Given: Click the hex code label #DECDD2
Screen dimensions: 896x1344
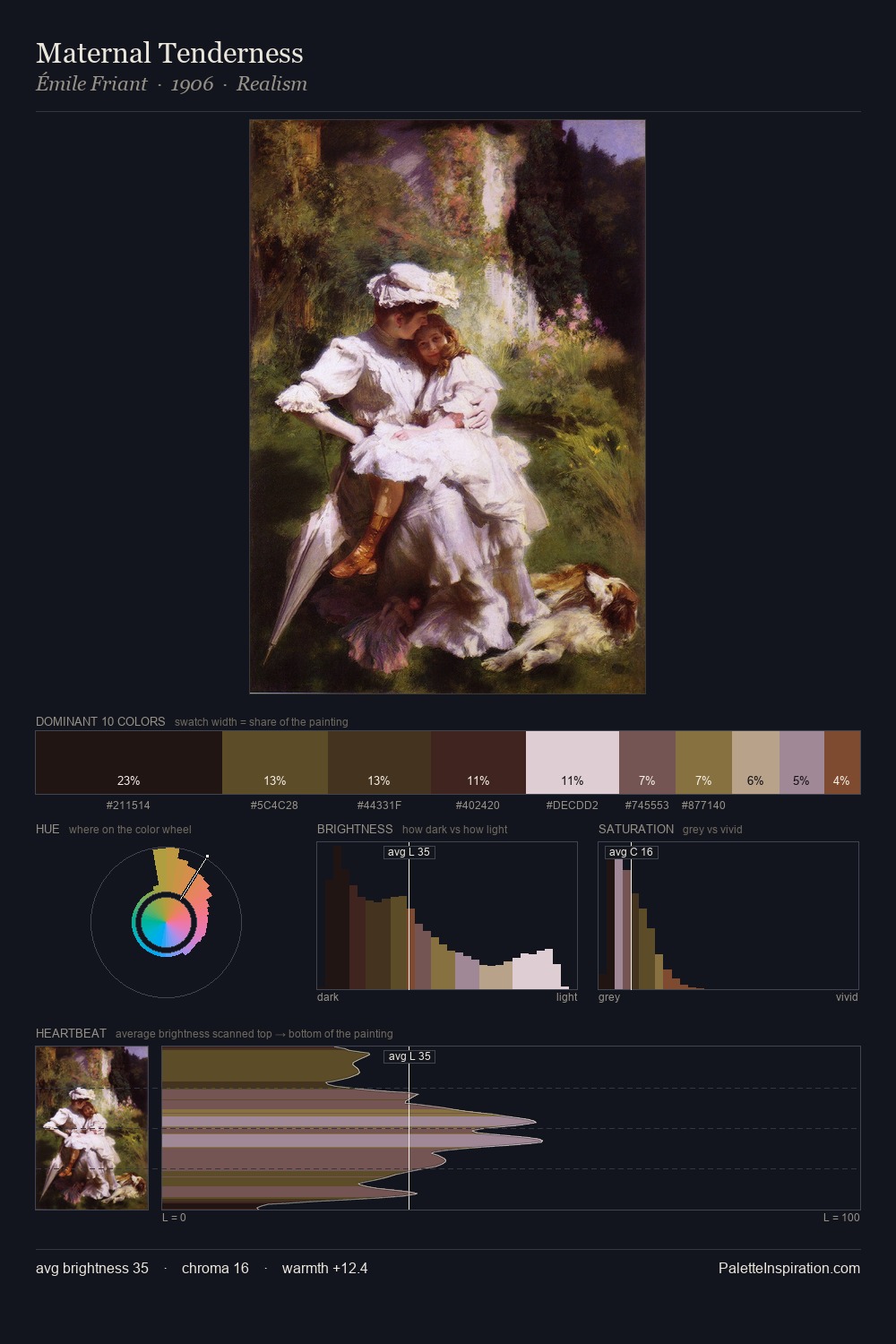Looking at the screenshot, I should (x=572, y=806).
